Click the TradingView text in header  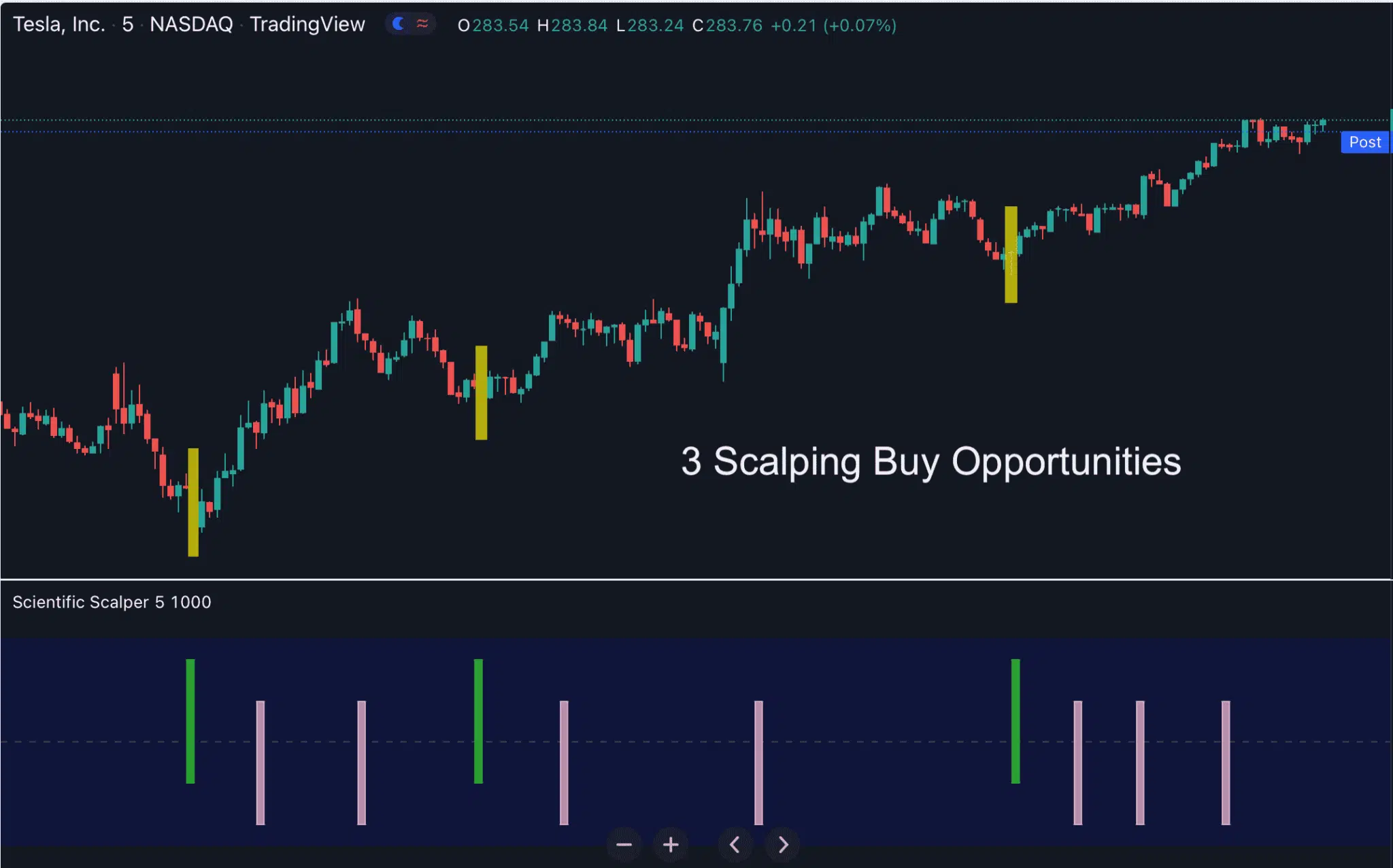[307, 24]
